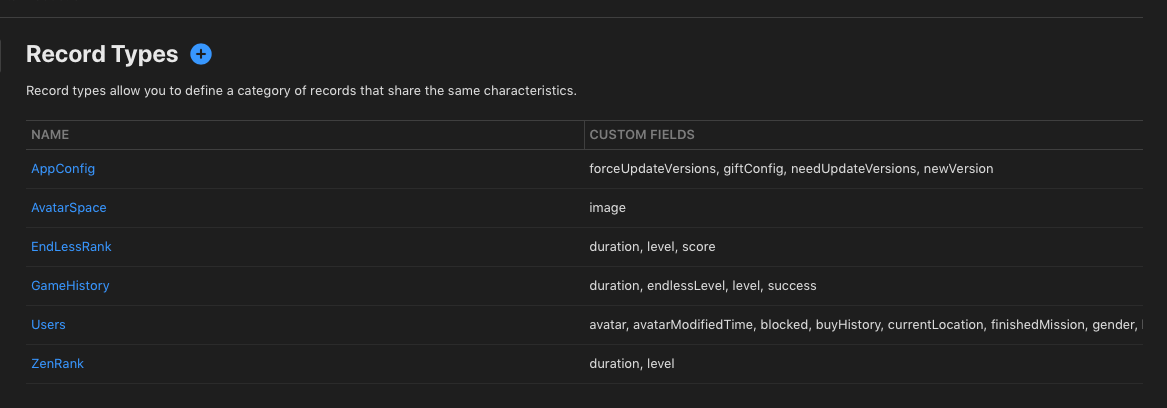Click the forceUpdateVersions text in AppConfig row
The width and height of the screenshot is (1167, 408).
(652, 169)
